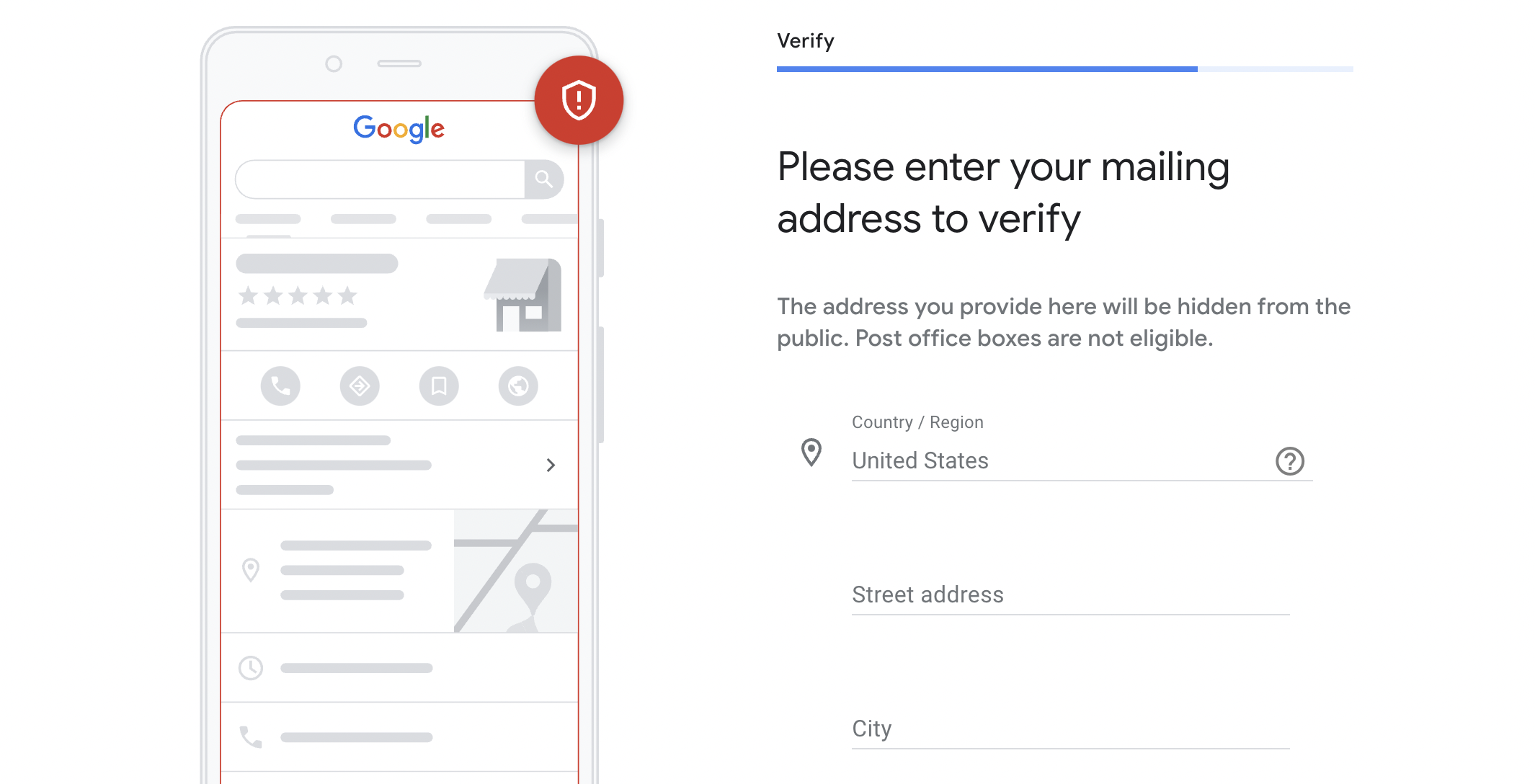Click the search magnifier in phone mockup
The width and height of the screenshot is (1535, 784).
coord(543,179)
